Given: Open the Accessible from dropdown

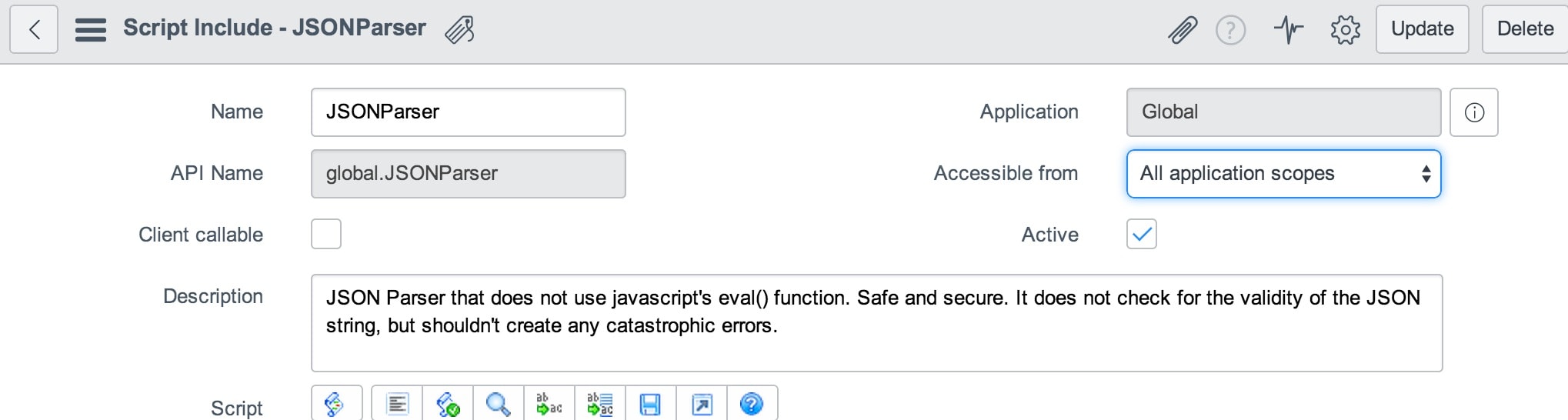Looking at the screenshot, I should point(1283,174).
